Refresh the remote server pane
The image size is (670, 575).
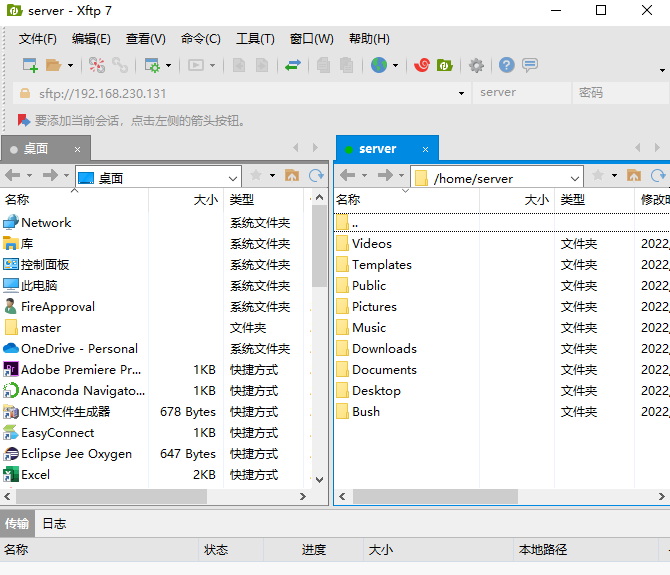(658, 175)
